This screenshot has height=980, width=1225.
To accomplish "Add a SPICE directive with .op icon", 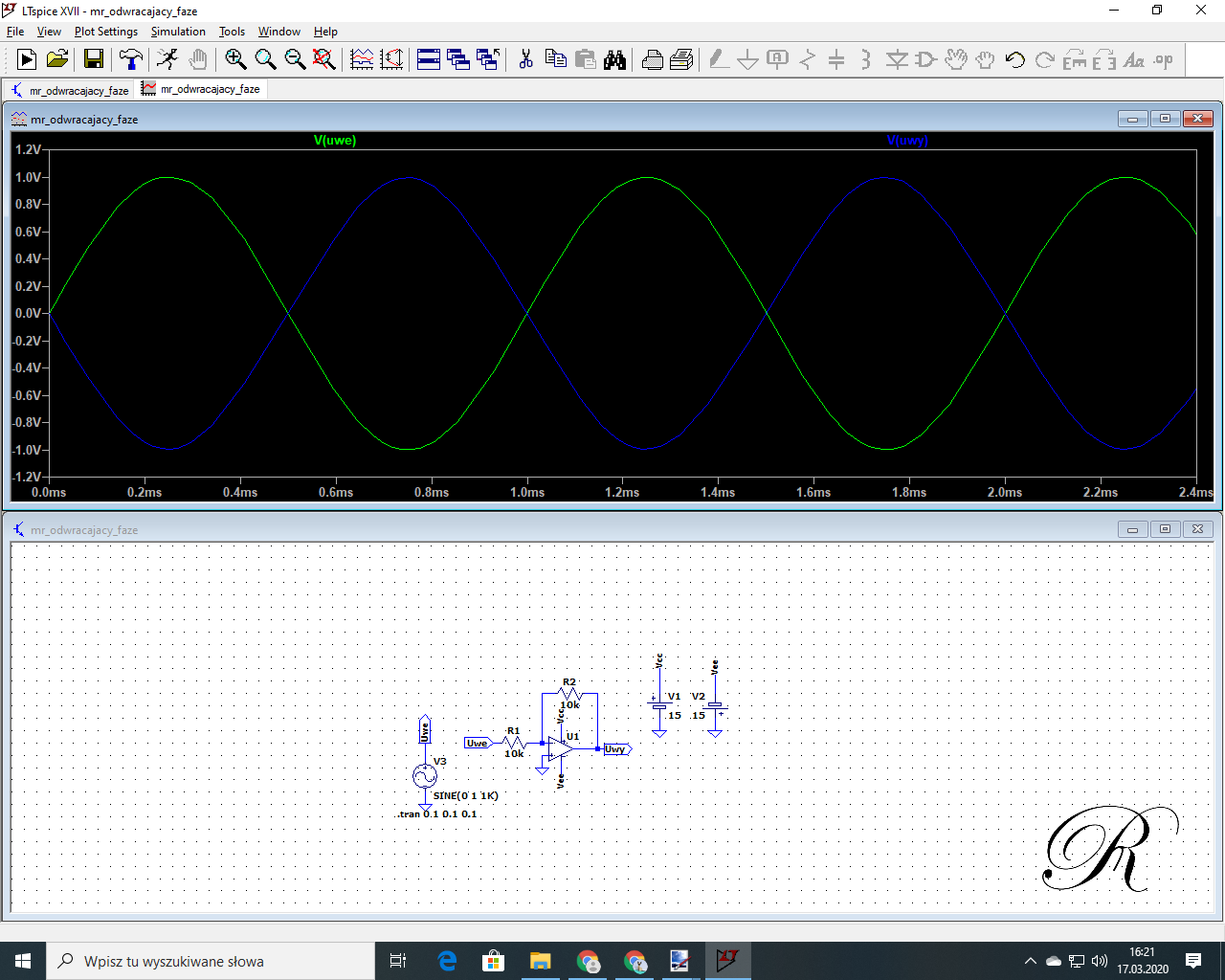I will [1164, 59].
